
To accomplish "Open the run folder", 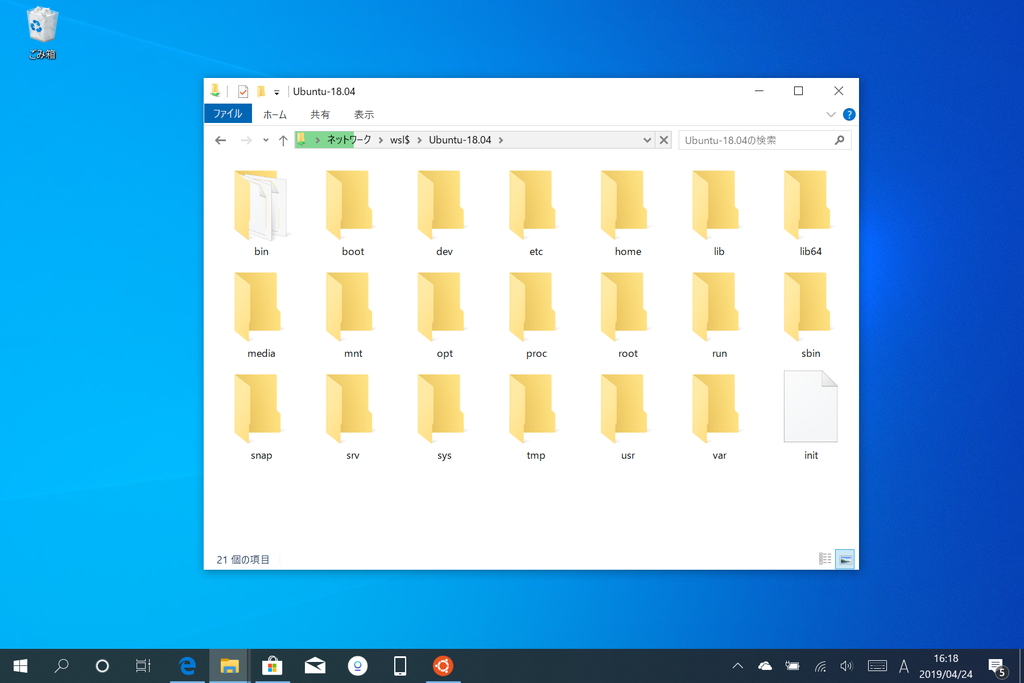I will click(719, 315).
